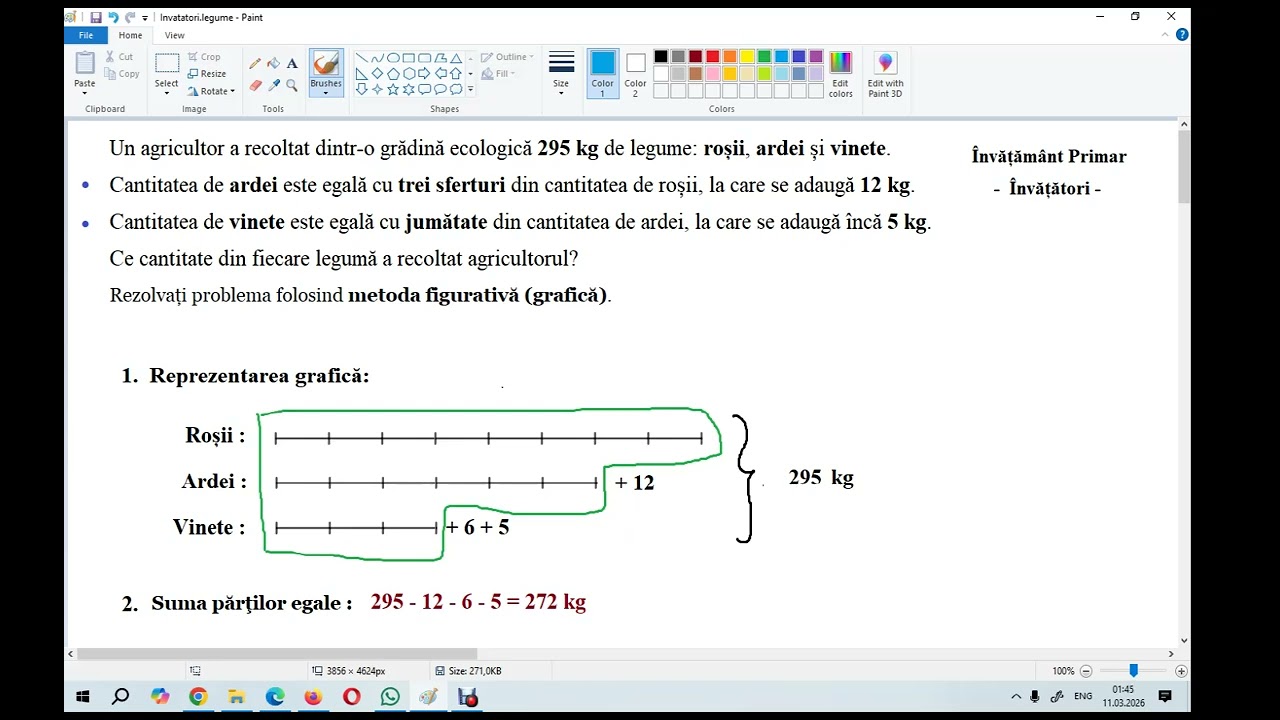Open the Resize dialog
Screen dimensions: 1280x720
point(206,74)
